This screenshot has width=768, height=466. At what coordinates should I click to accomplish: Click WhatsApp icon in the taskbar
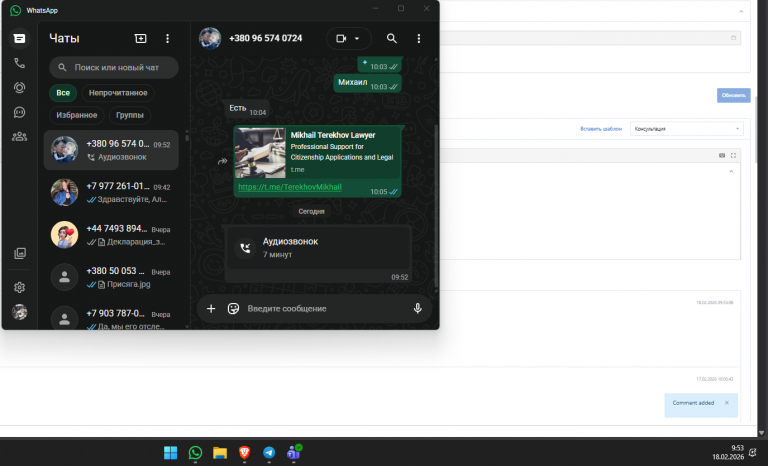[195, 453]
